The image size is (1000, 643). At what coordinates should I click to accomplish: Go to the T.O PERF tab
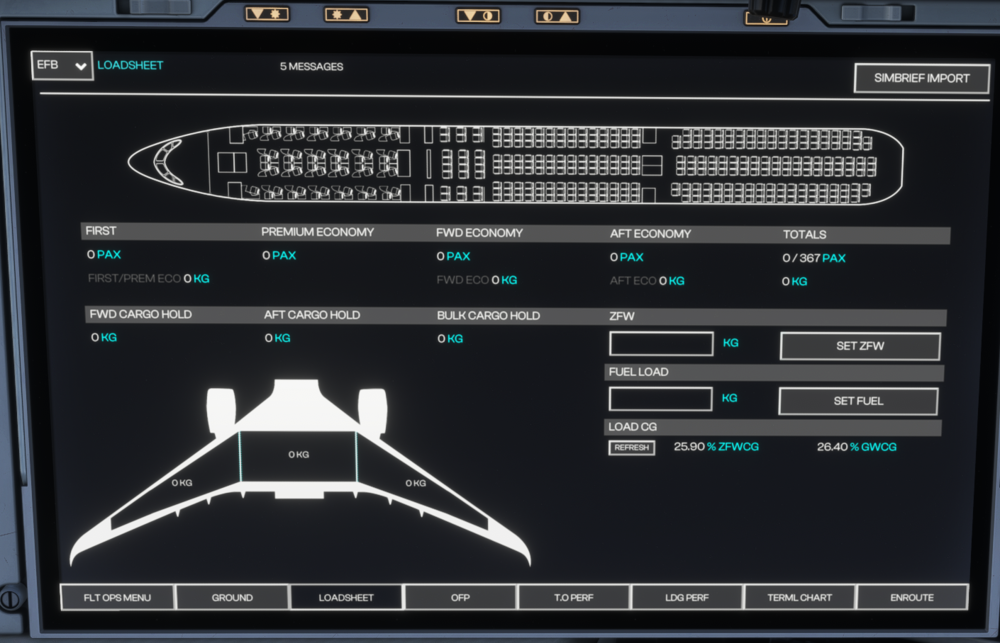[574, 597]
